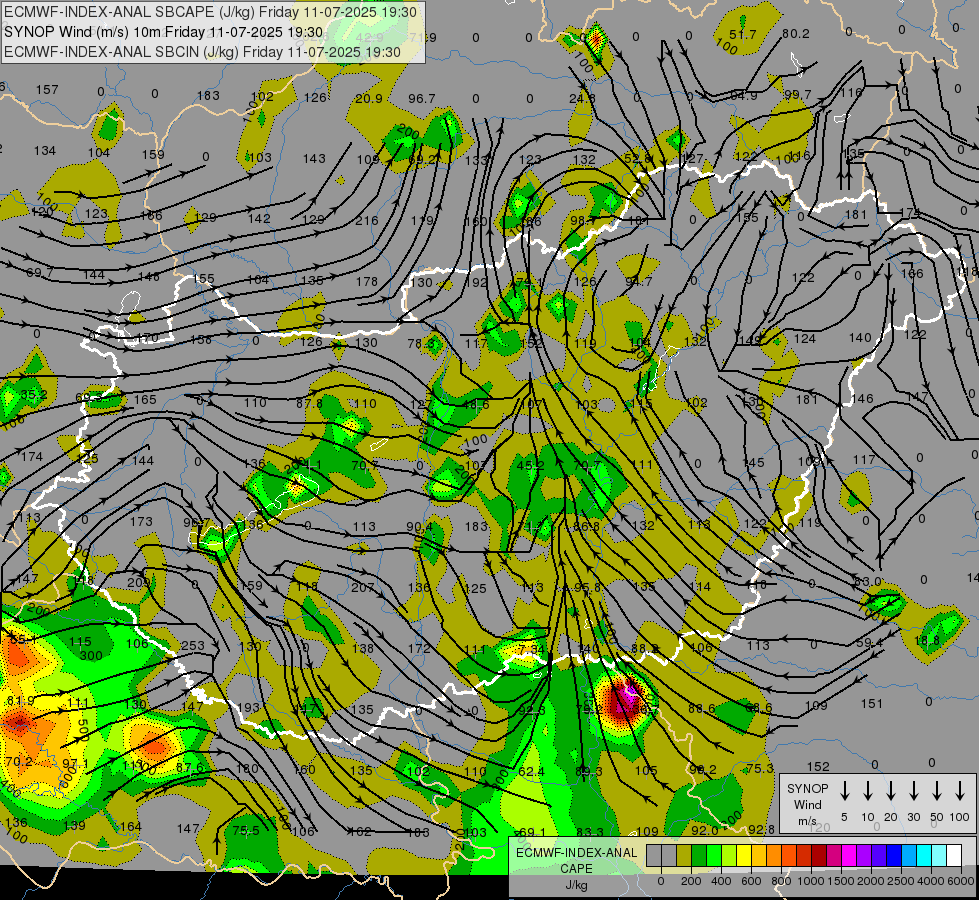This screenshot has height=900, width=979.
Task: Pick the pure yellow CAPE legend swatch
Action: pyautogui.click(x=744, y=855)
